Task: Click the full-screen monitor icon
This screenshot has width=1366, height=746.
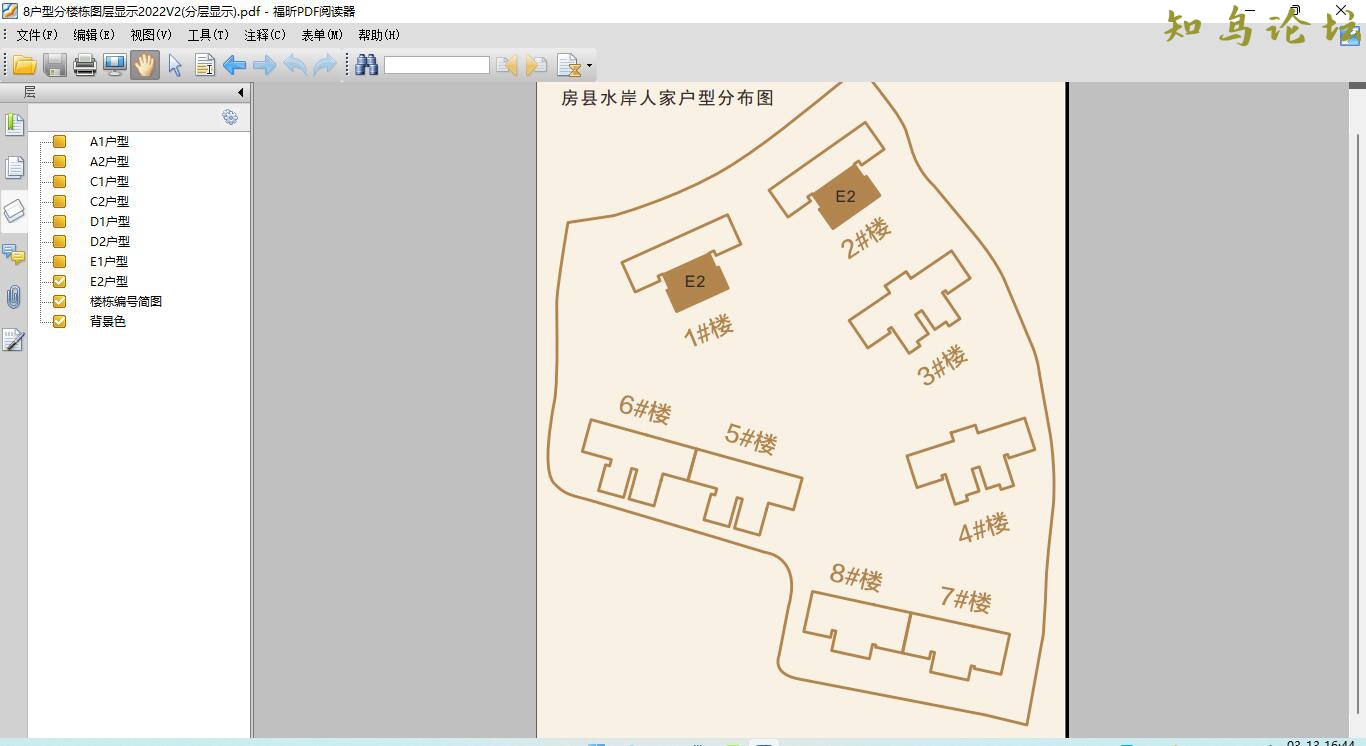Action: click(x=115, y=66)
